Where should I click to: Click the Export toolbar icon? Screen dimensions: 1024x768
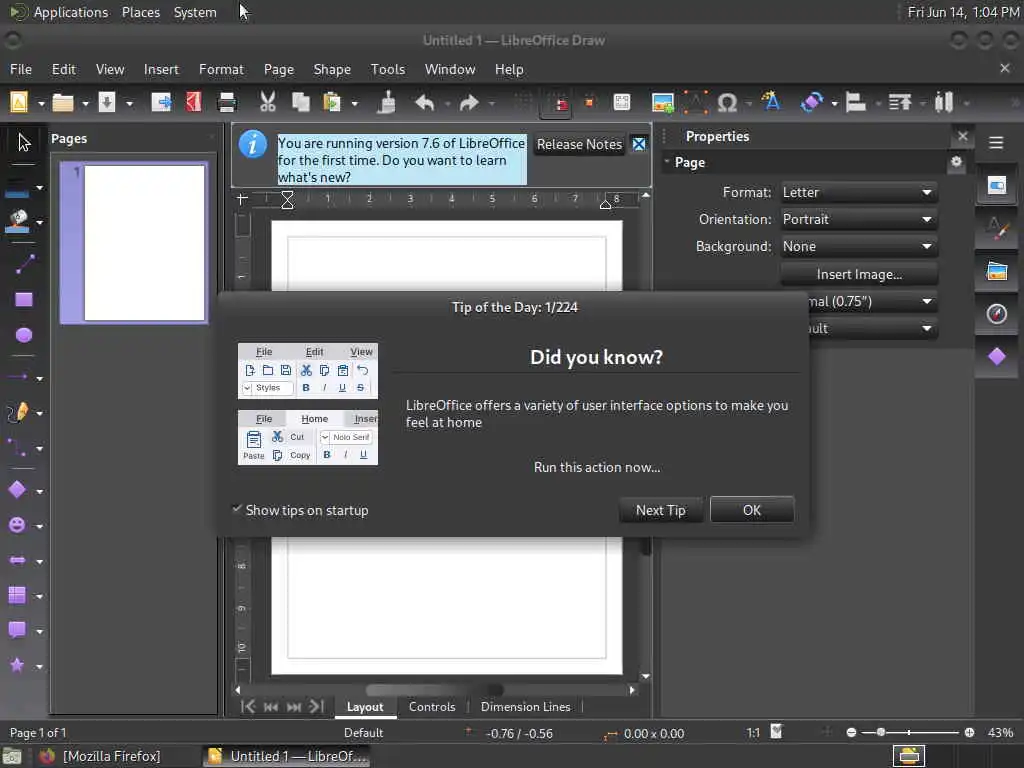coord(161,103)
